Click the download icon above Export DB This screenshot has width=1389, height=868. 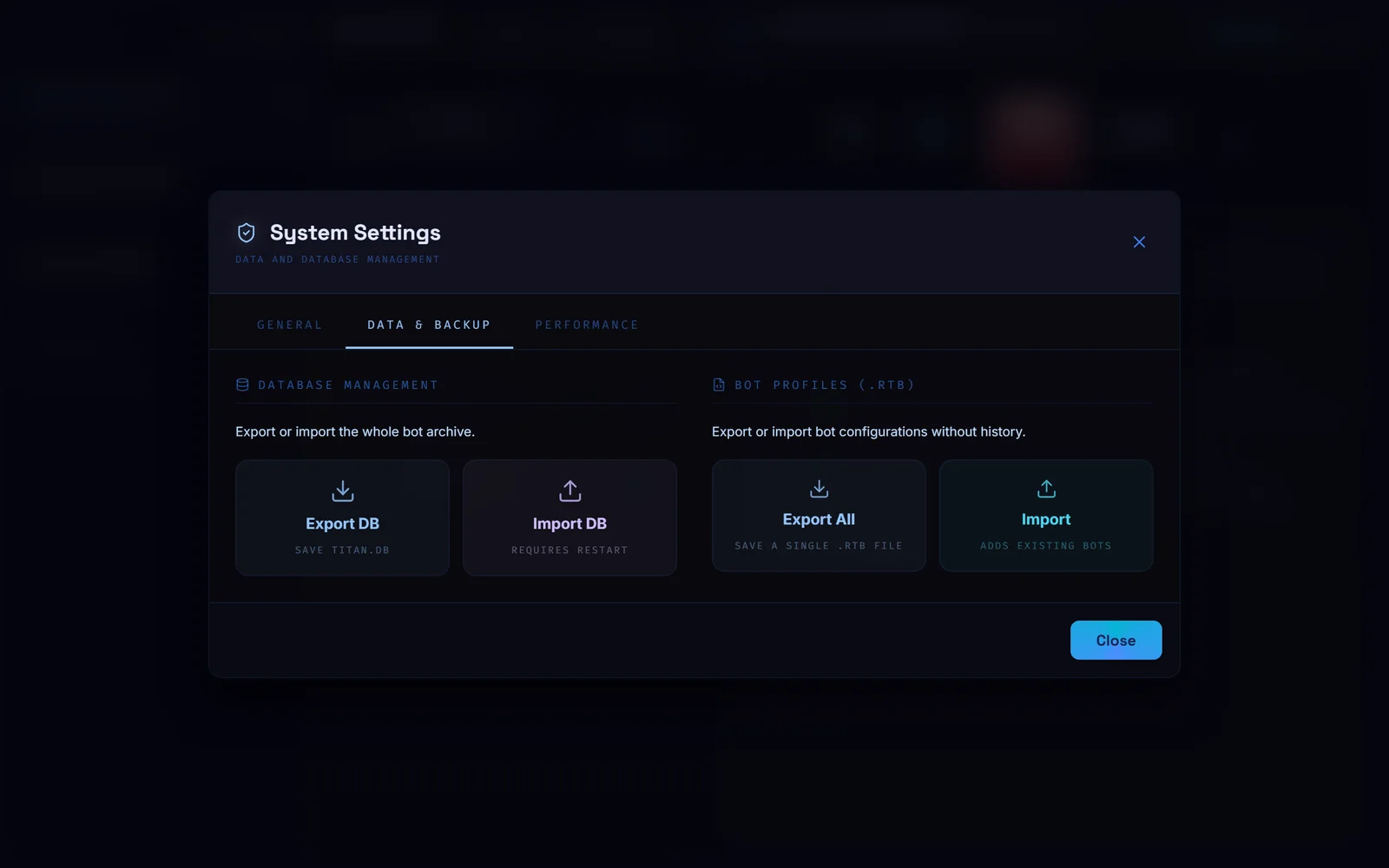coord(343,490)
